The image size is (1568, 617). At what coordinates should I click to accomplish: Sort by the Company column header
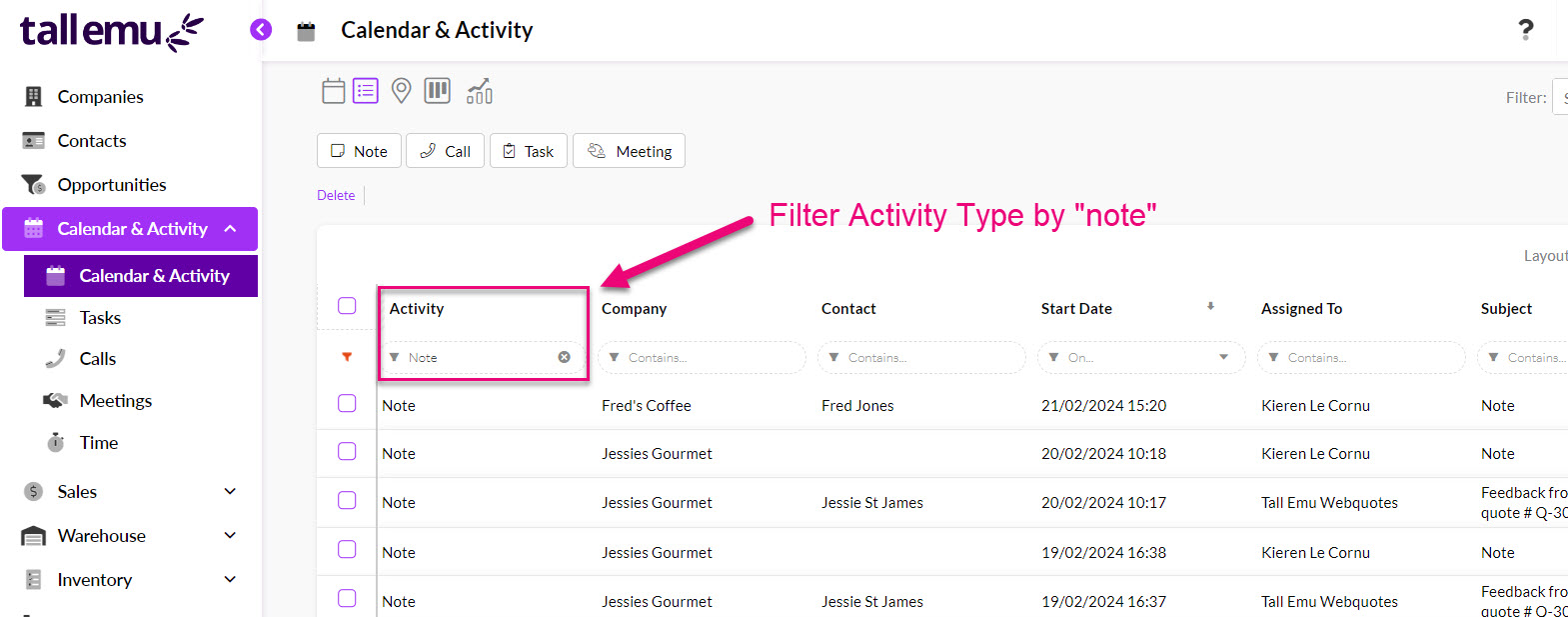[634, 309]
